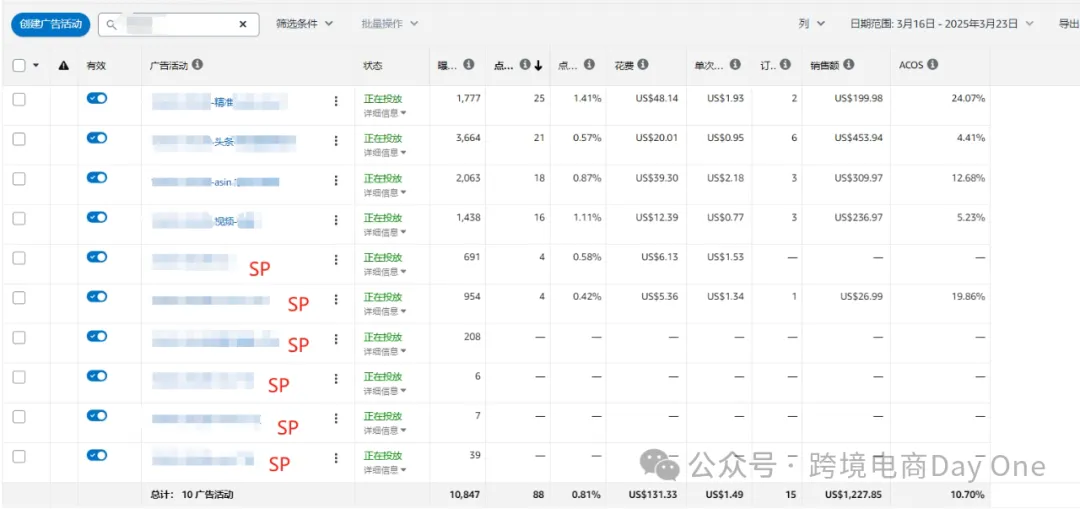The width and height of the screenshot is (1080, 509).
Task: Open three-dot menu for 7 impressions row
Action: pos(336,418)
